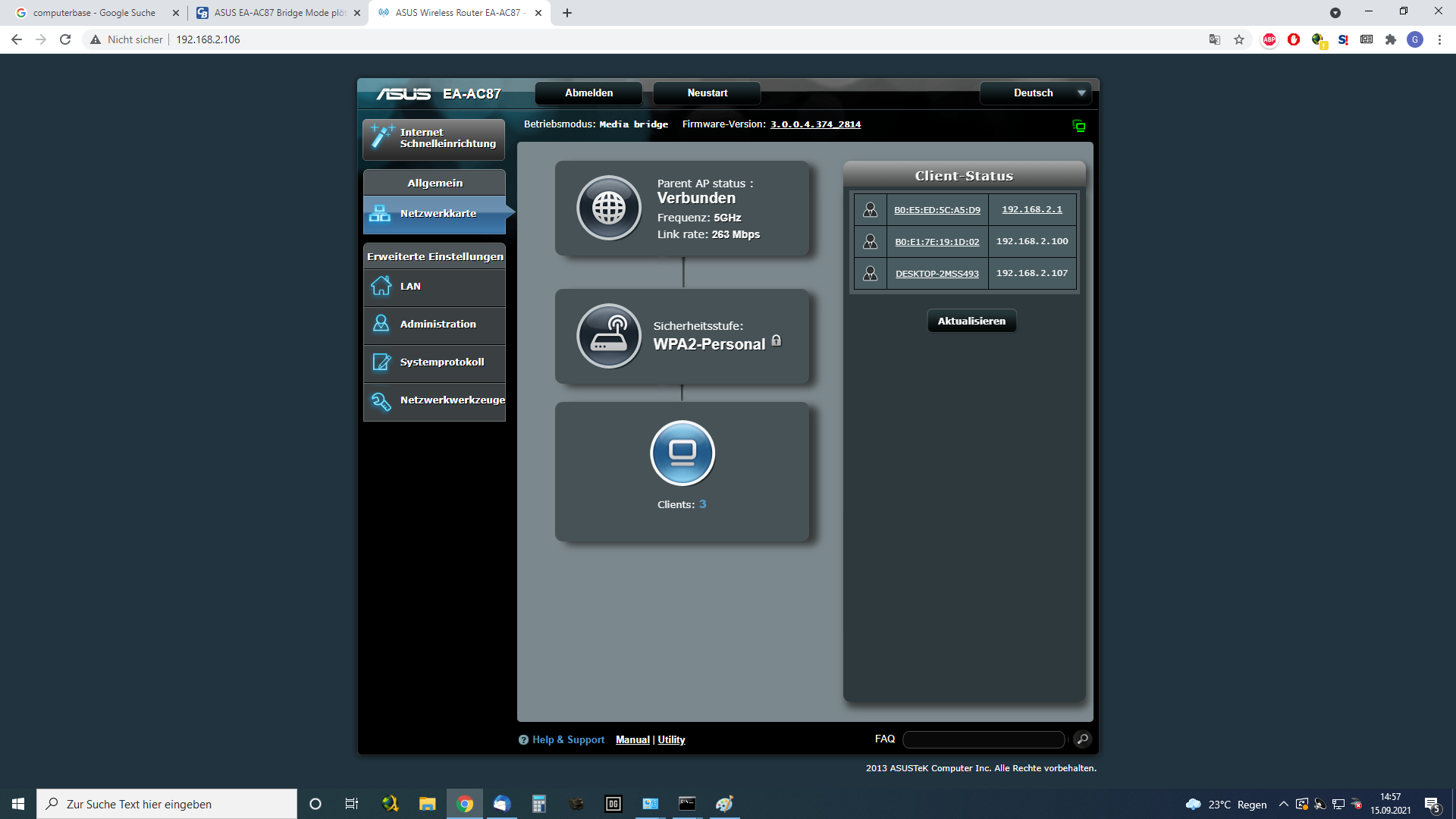This screenshot has width=1456, height=819.
Task: Show hidden system tray icons
Action: (x=1283, y=804)
